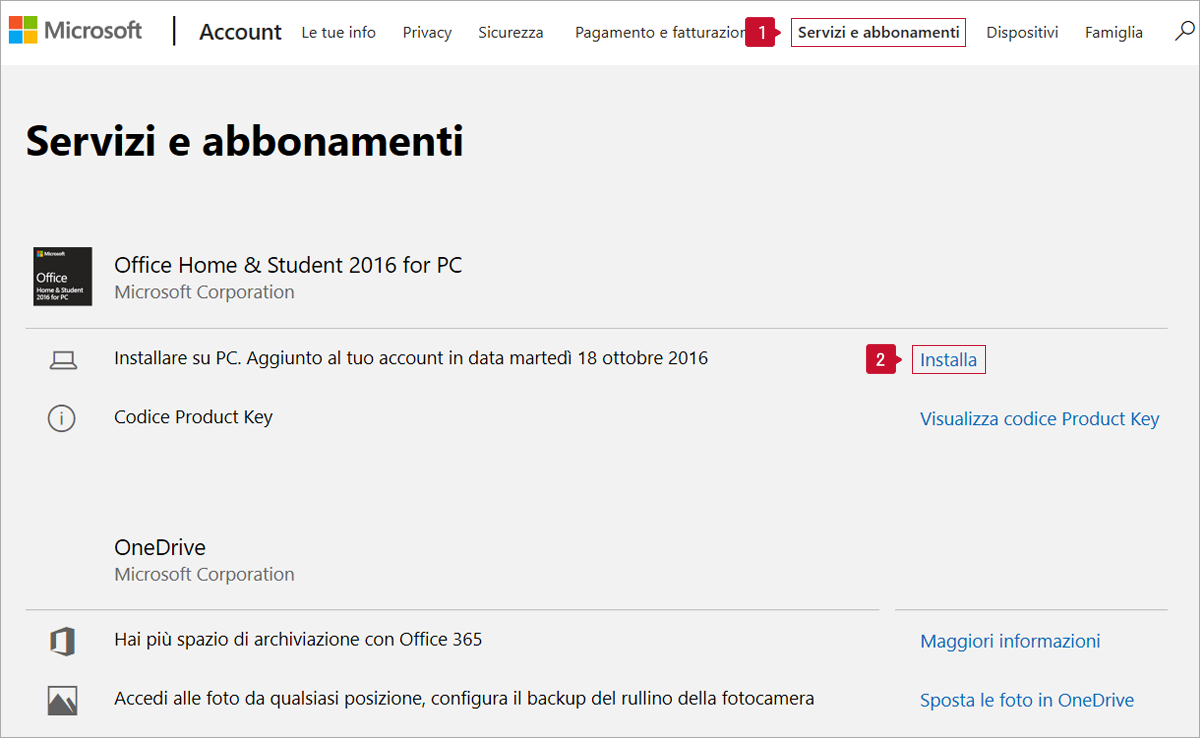The image size is (1200, 738).
Task: Click the Office 365 logo icon
Action: tap(62, 641)
